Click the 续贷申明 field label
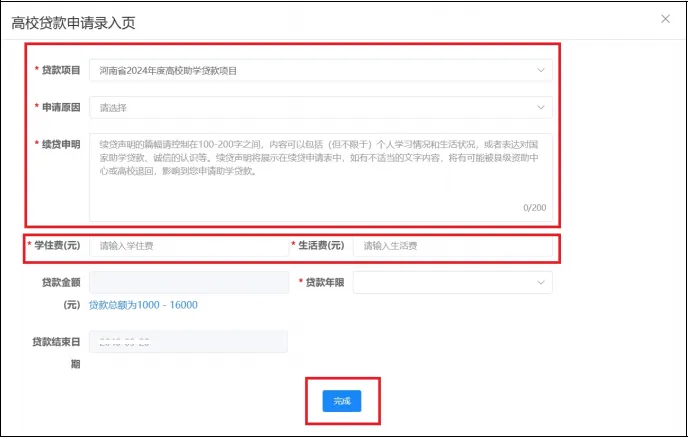Screen dimensions: 688x437 tap(60, 143)
